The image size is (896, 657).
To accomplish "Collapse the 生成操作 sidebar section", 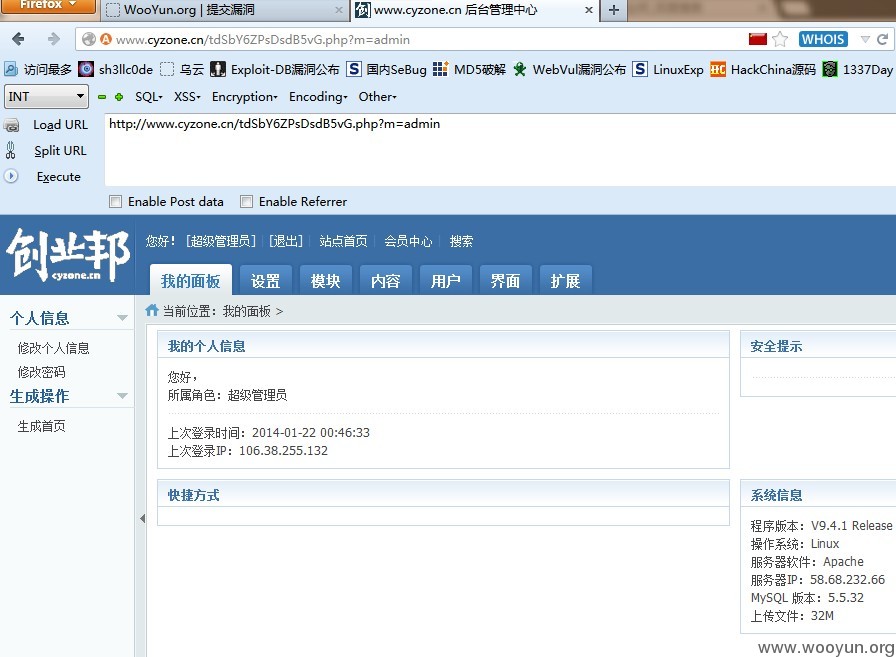I will click(122, 395).
